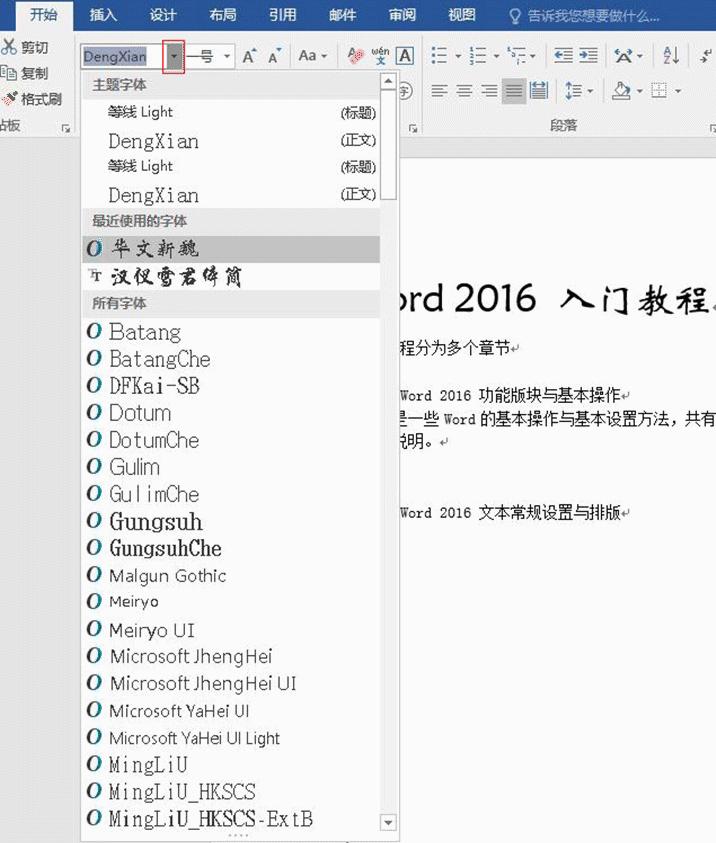The width and height of the screenshot is (716, 843).
Task: Decrease font size with the smaller A icon
Action: click(x=274, y=56)
